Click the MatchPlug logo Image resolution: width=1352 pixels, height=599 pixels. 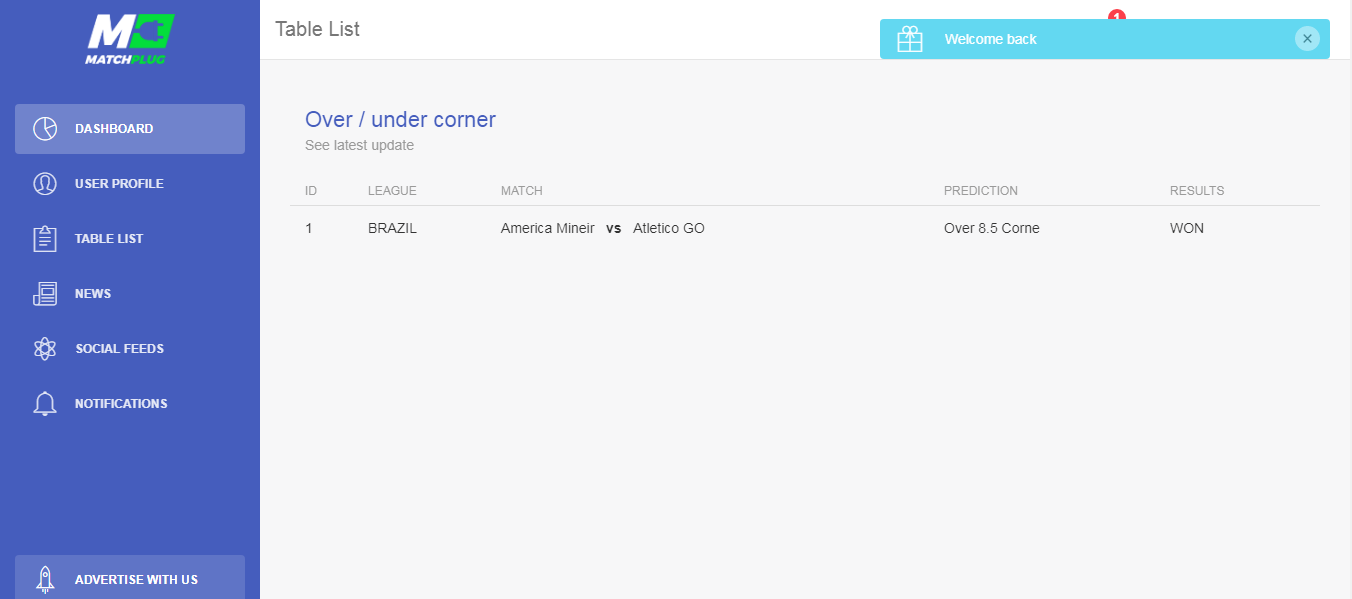[x=130, y=39]
